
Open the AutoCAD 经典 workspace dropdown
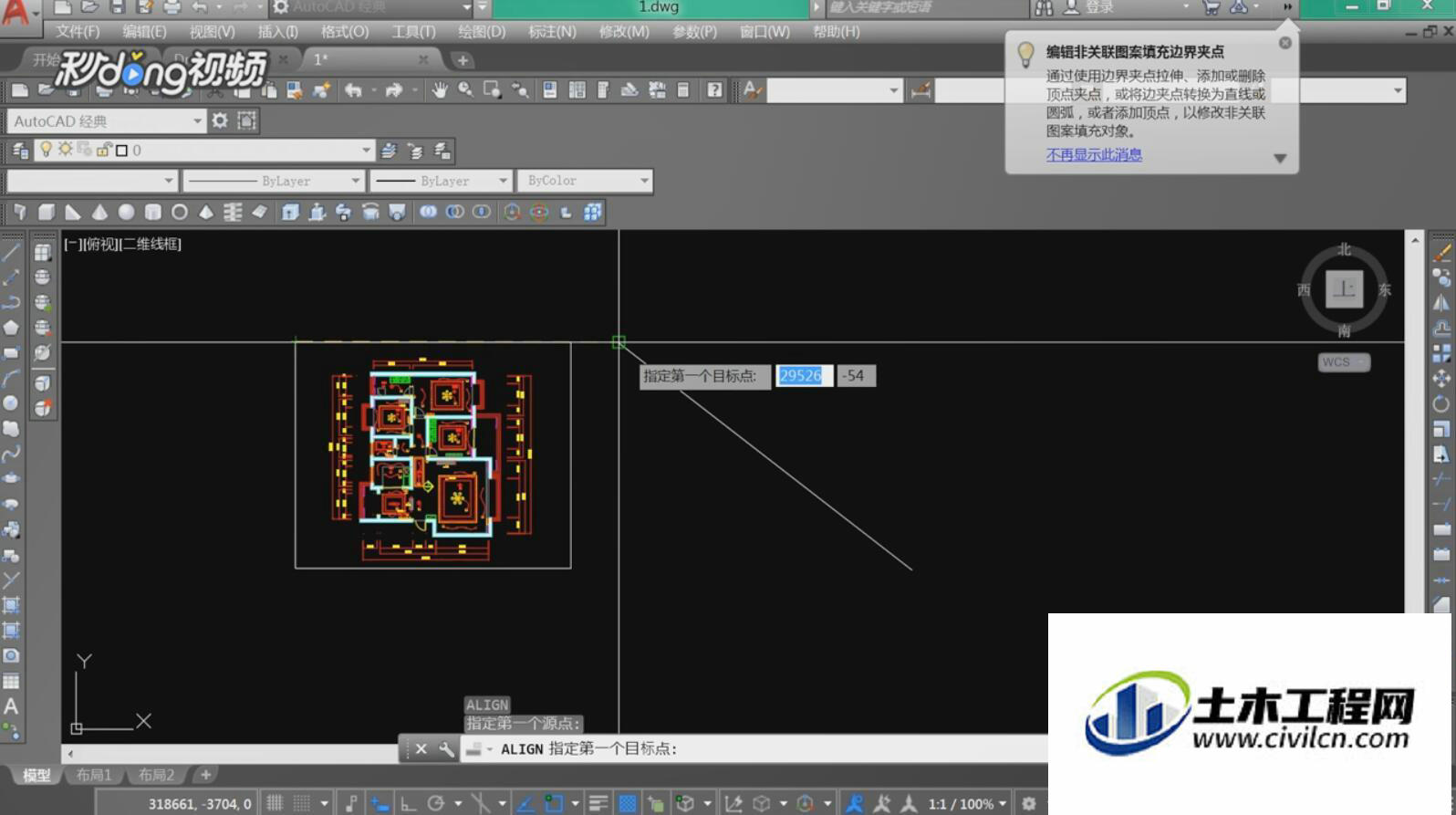(106, 120)
